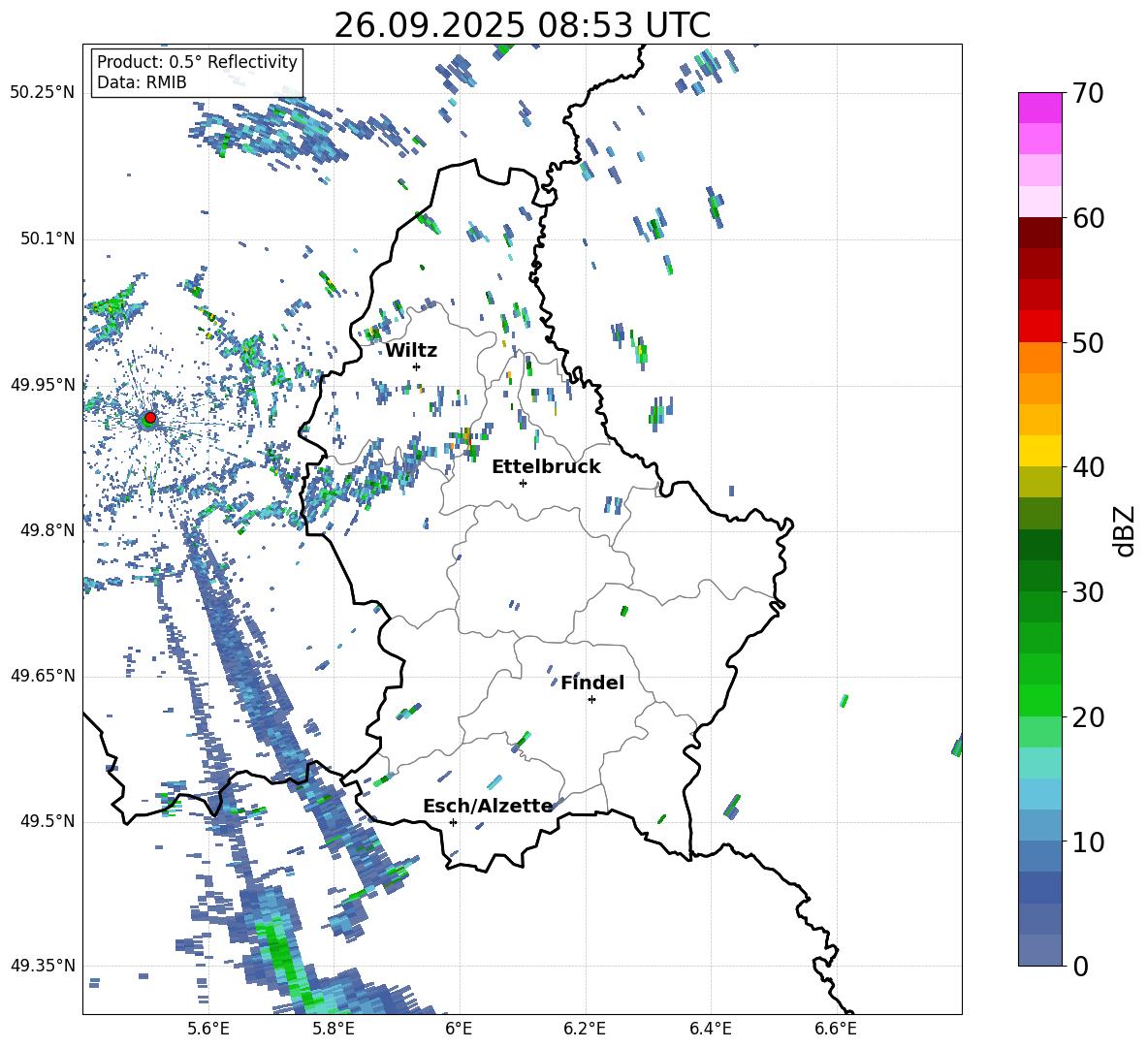Click the Wiltz city label
Screen dimensions: 1148x1048
tap(411, 350)
